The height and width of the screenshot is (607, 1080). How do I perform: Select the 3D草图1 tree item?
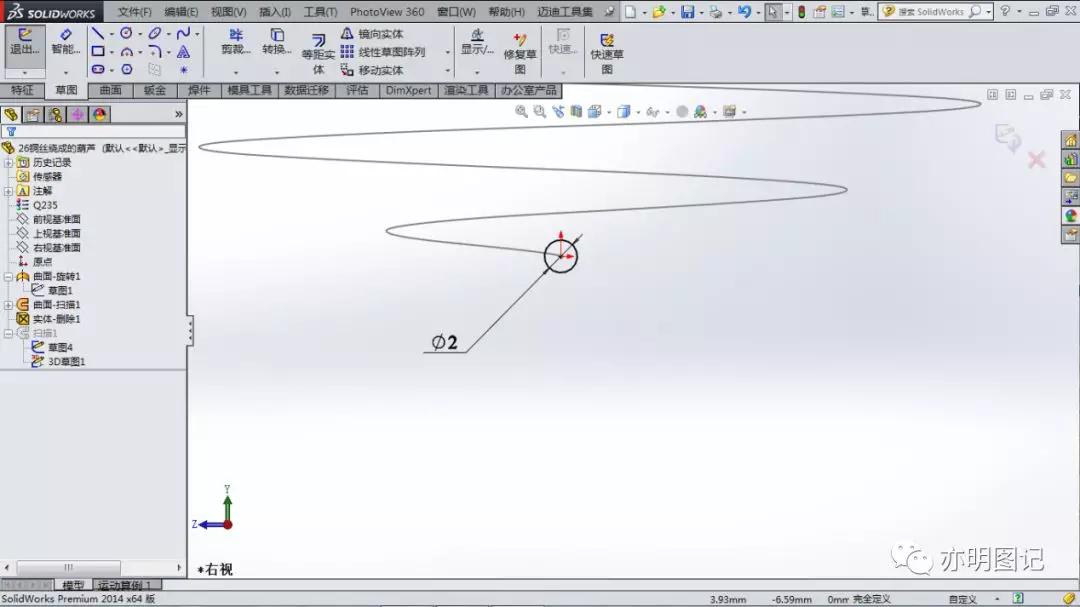[x=66, y=361]
